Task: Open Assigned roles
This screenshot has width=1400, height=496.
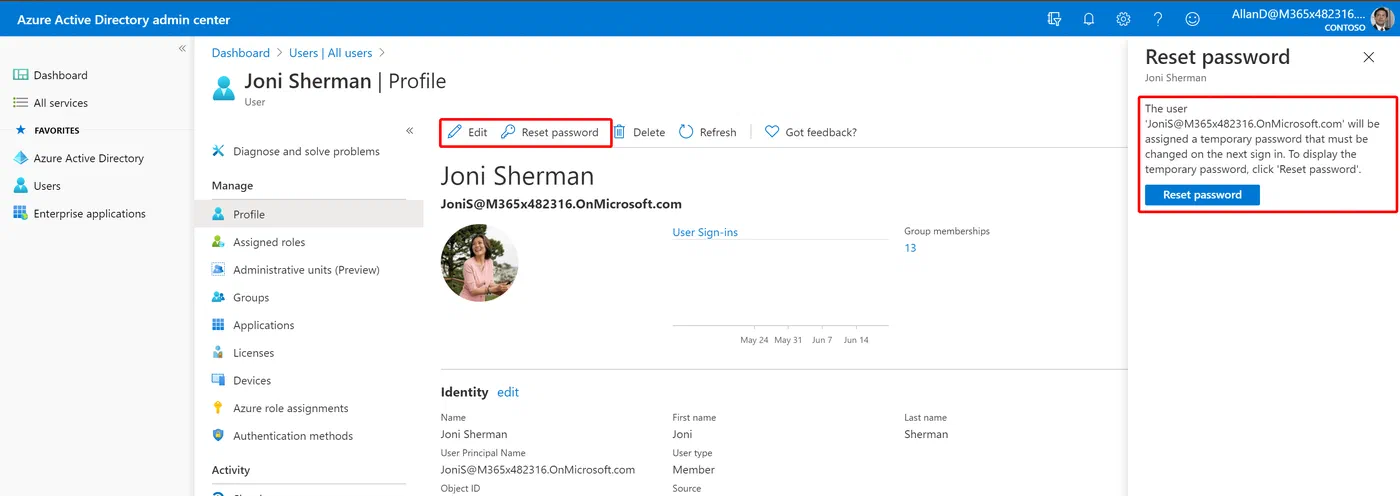Action: [259, 242]
